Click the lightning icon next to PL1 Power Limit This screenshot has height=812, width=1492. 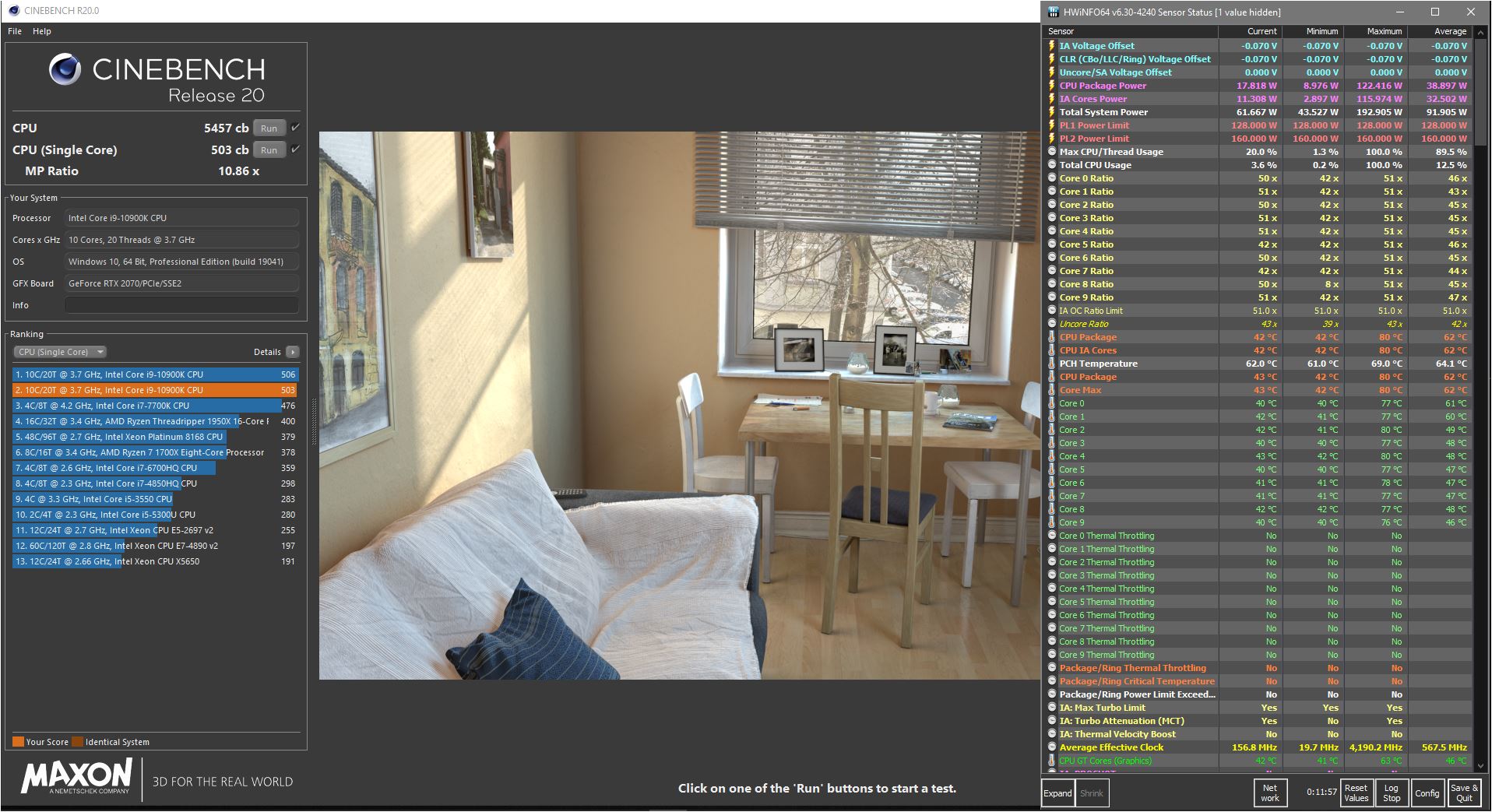tap(1052, 125)
